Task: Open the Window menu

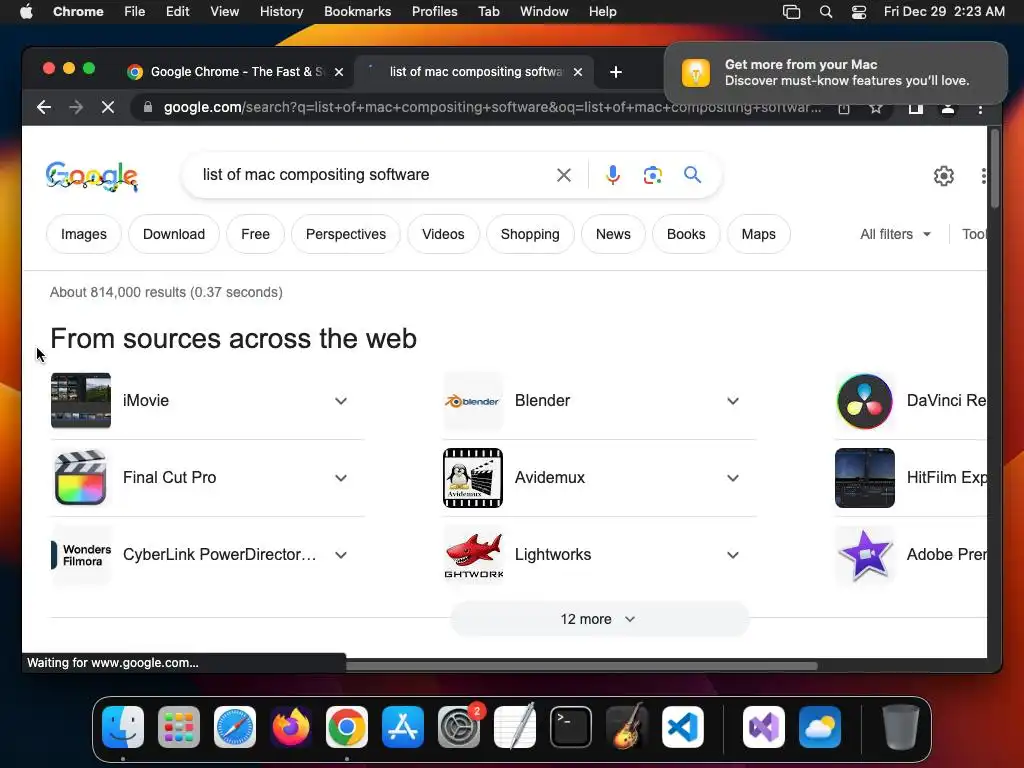Action: pos(544,12)
